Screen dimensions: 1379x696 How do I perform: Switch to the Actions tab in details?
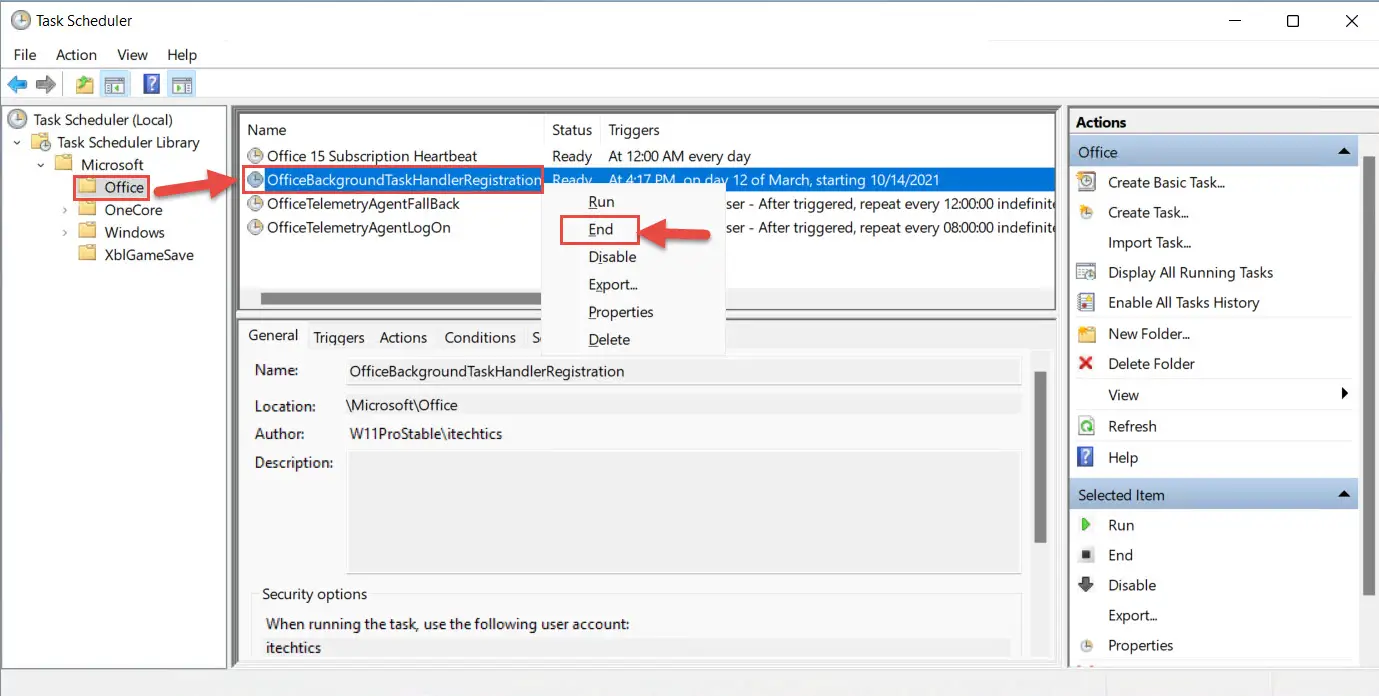(x=403, y=338)
